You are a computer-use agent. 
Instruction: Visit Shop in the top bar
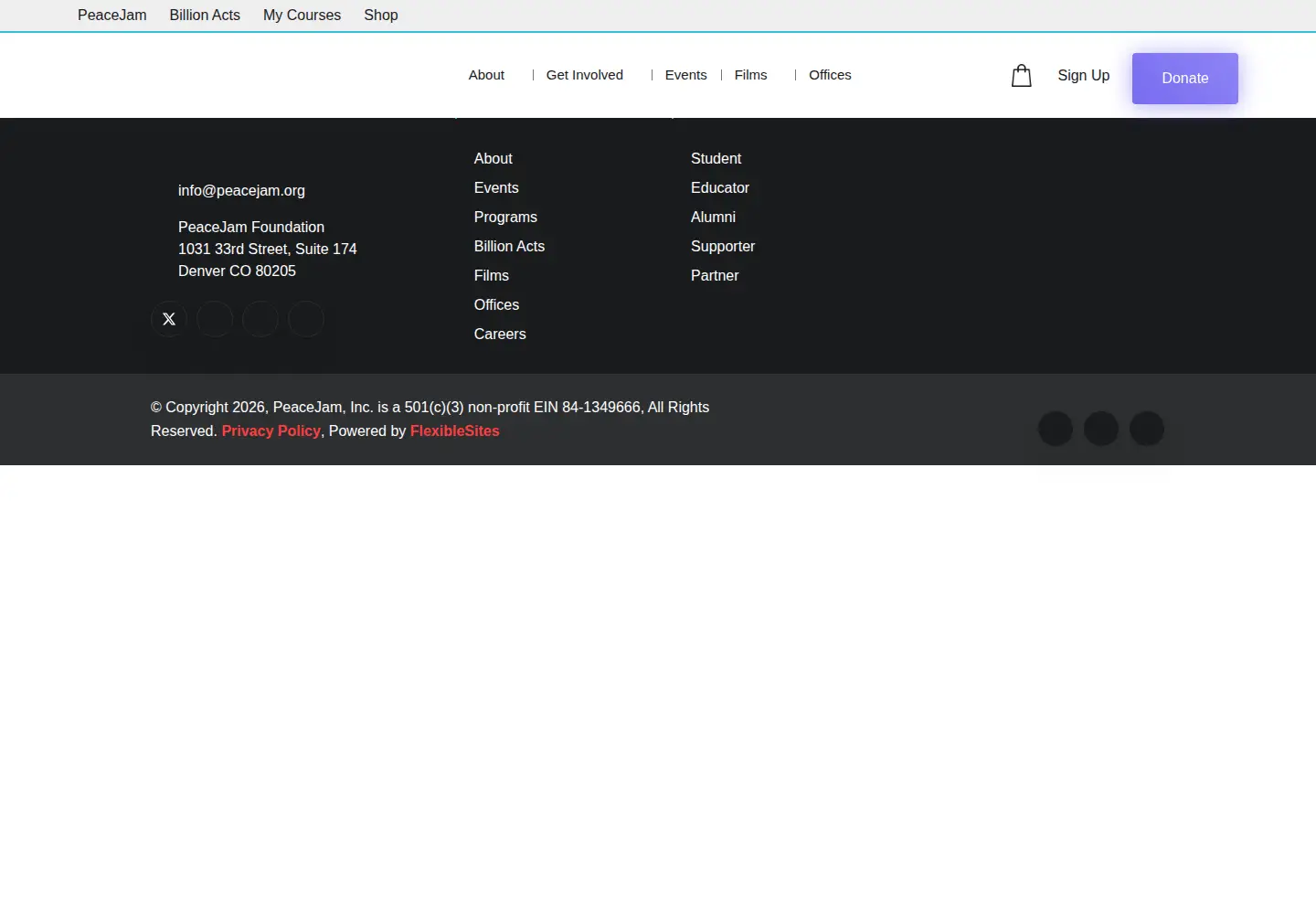coord(381,16)
